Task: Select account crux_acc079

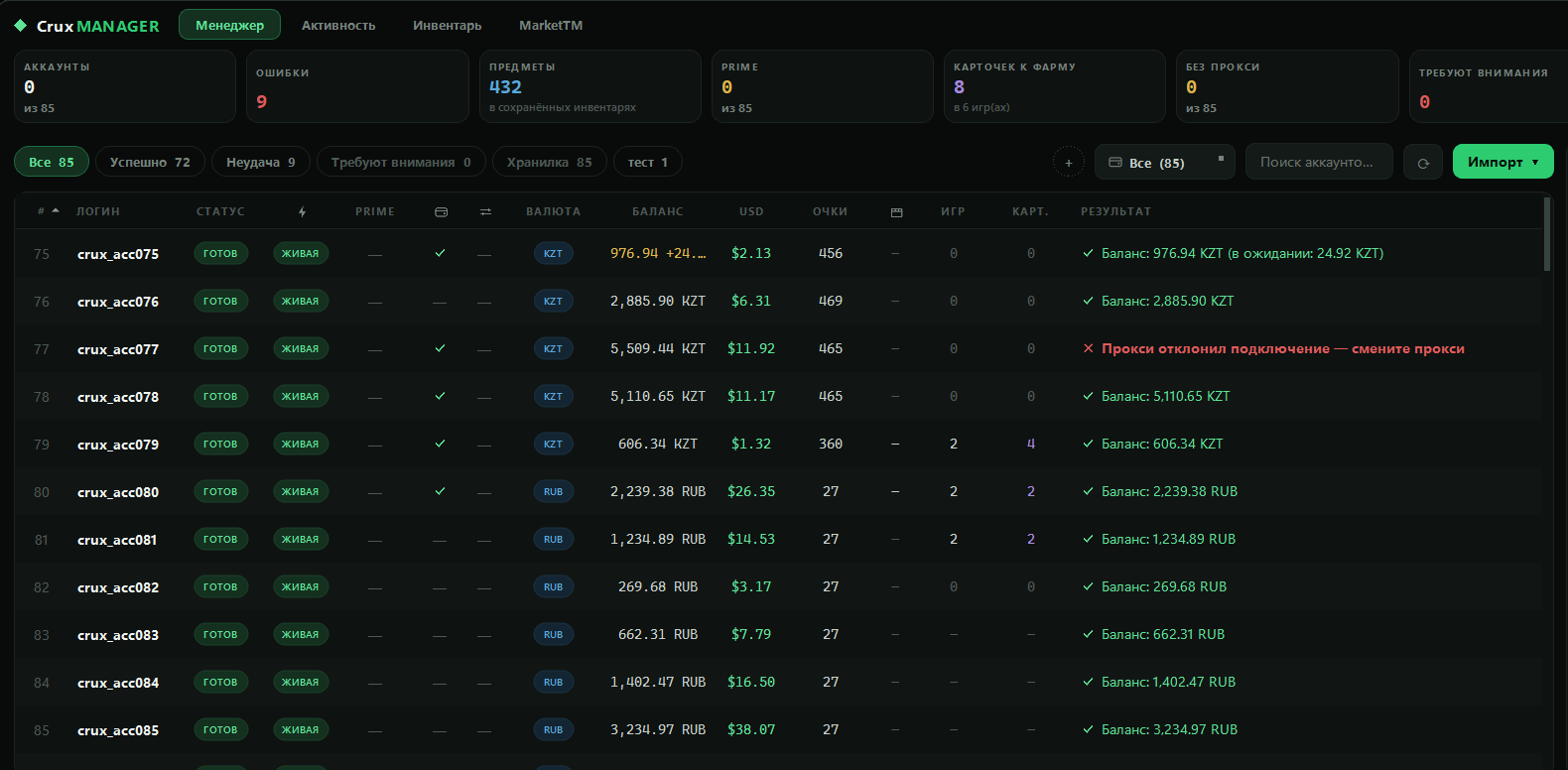Action: point(118,444)
